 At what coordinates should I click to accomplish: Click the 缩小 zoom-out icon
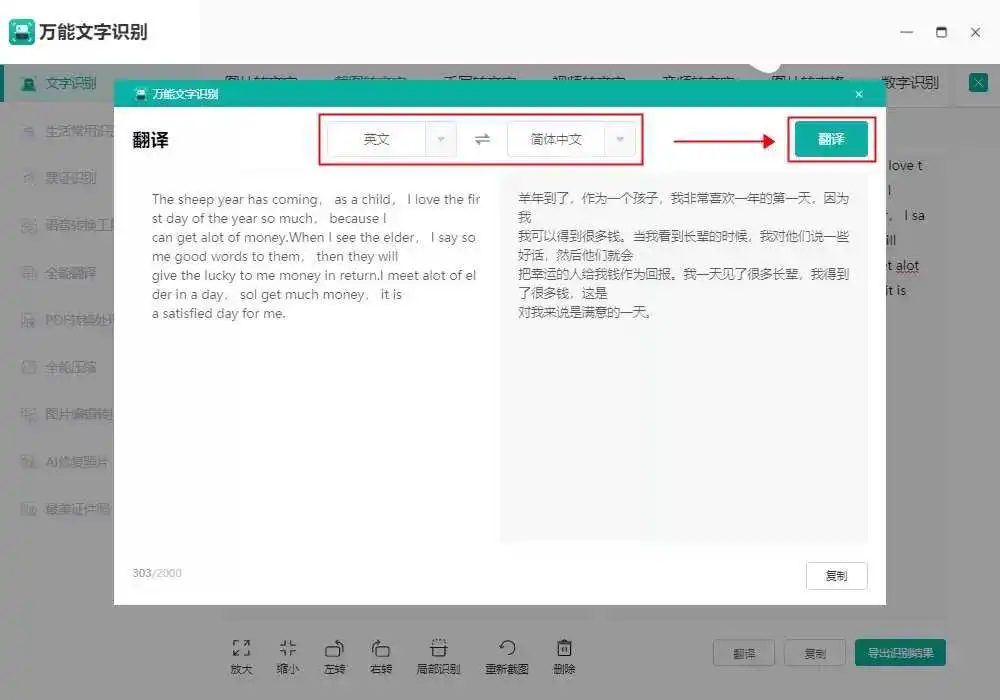288,649
